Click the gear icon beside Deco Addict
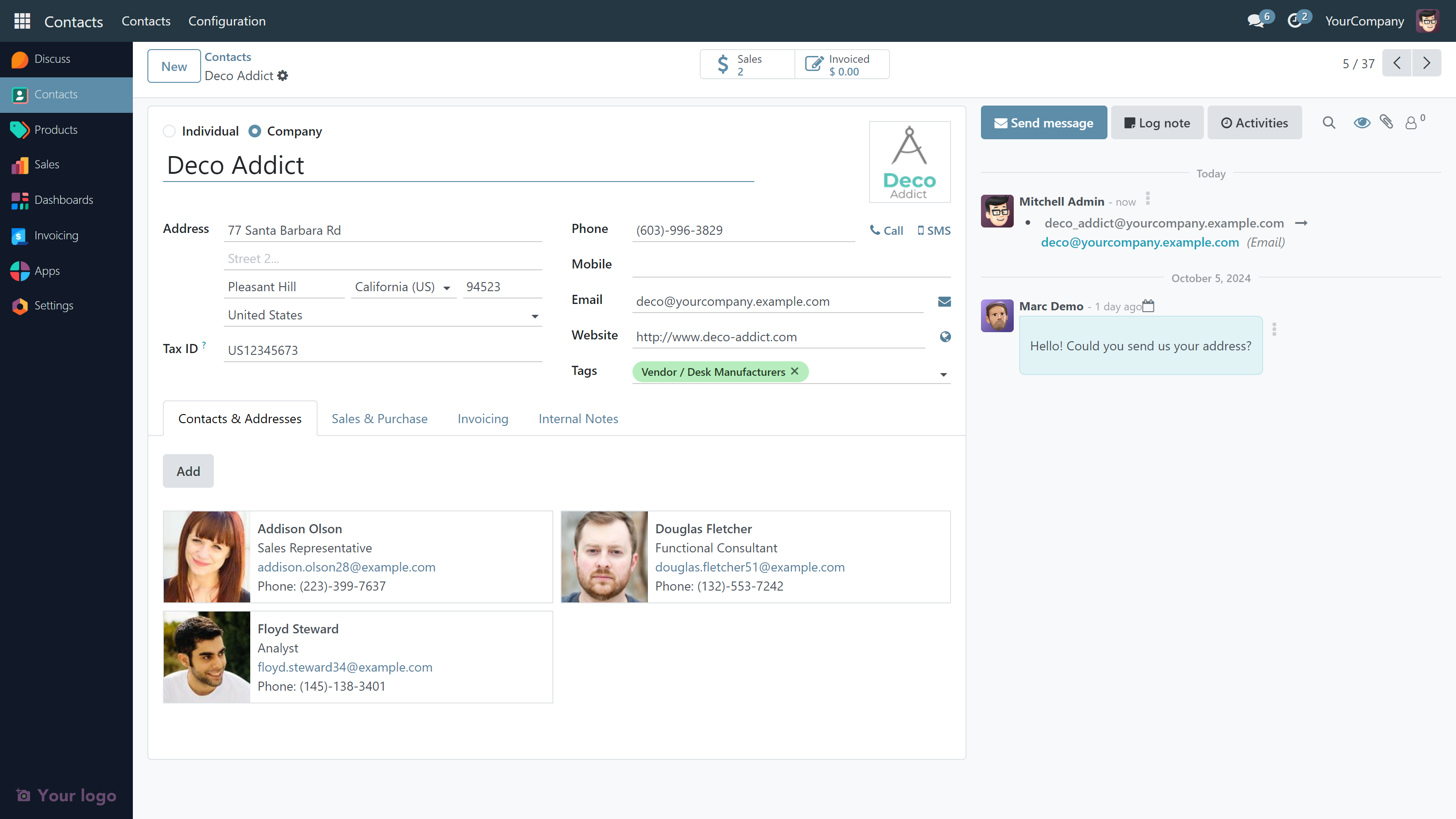The height and width of the screenshot is (819, 1456). click(283, 76)
